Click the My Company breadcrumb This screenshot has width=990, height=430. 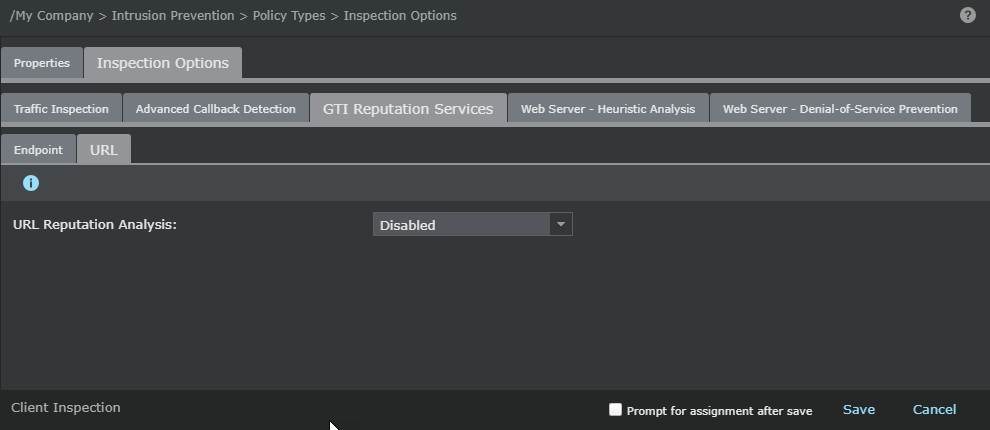[x=52, y=16]
